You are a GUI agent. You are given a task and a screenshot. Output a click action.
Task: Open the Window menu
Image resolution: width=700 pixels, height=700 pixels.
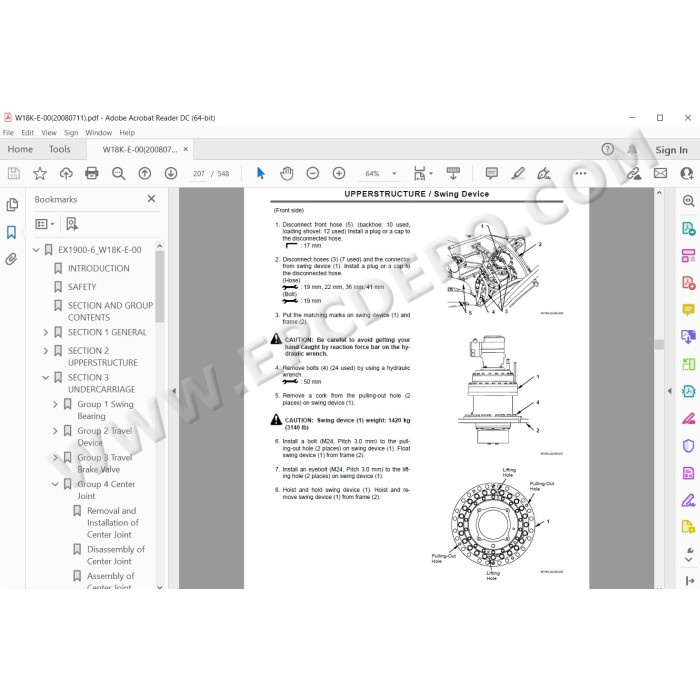[99, 133]
